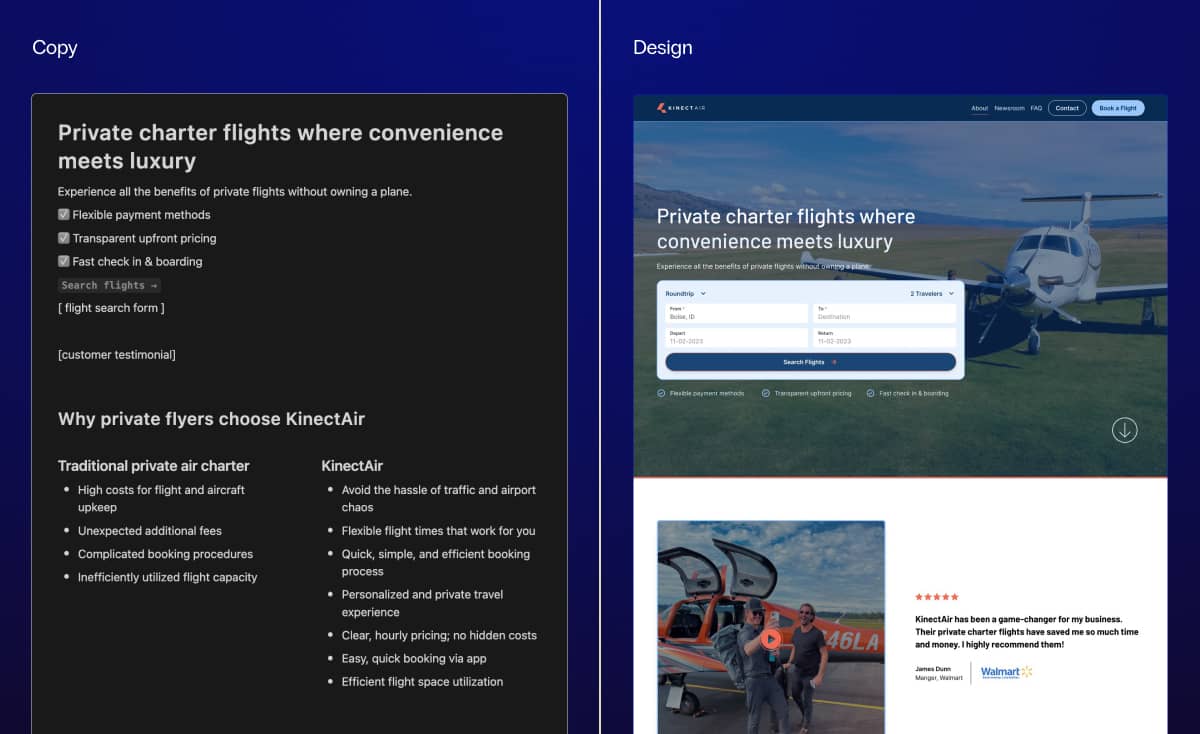1200x734 pixels.
Task: Click the 'Traditional private air charter' column heading
Action: [154, 466]
